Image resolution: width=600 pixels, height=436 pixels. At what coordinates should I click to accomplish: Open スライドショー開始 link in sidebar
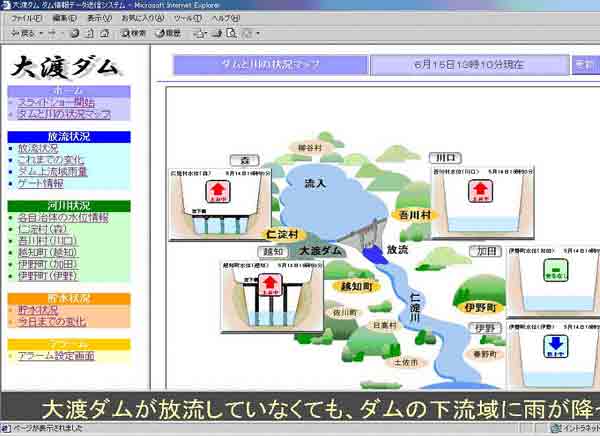click(x=56, y=102)
